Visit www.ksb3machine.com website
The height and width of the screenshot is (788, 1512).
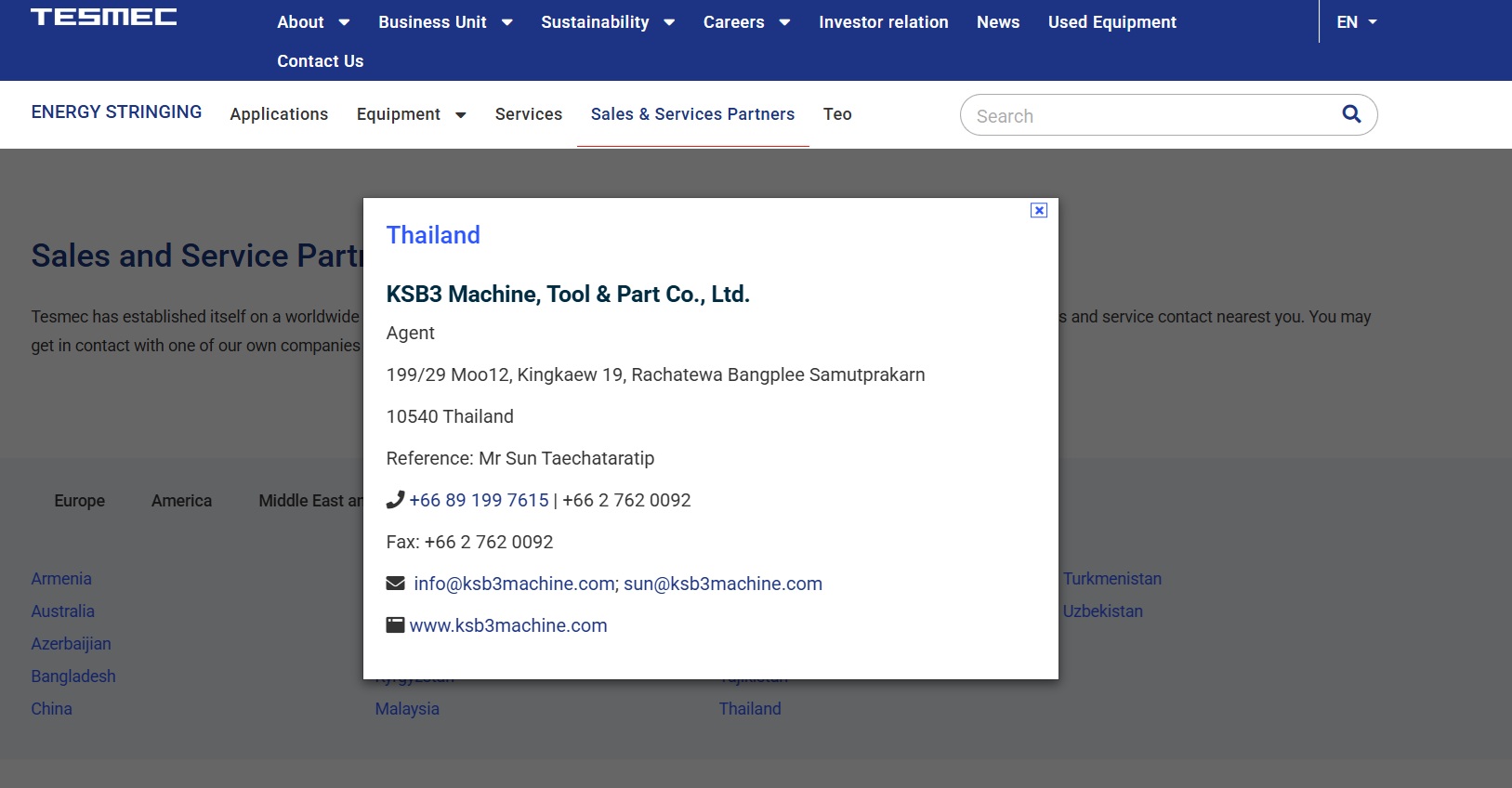508,625
